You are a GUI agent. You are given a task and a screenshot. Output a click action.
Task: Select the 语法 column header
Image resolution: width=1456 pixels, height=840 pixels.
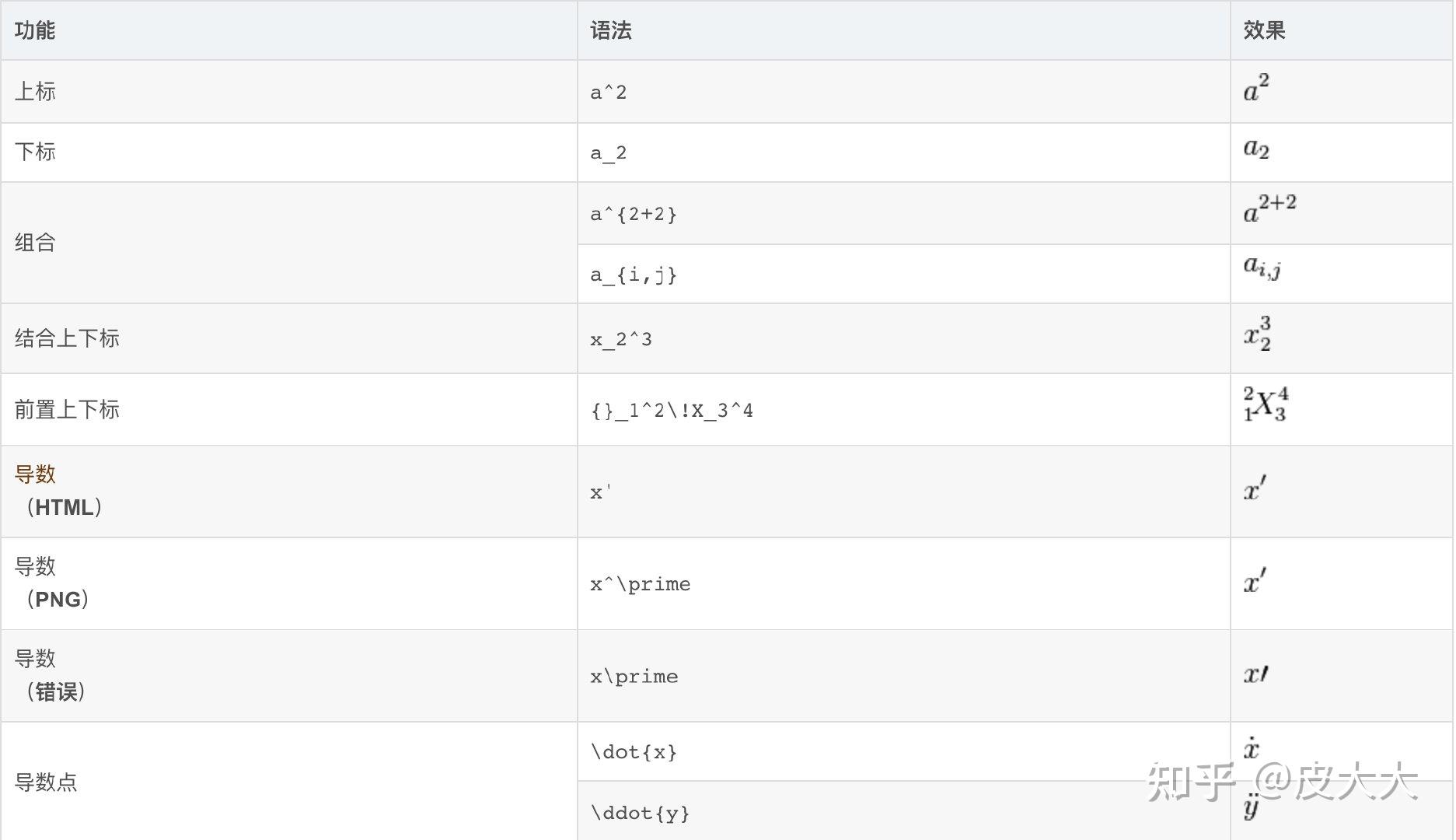(x=611, y=30)
